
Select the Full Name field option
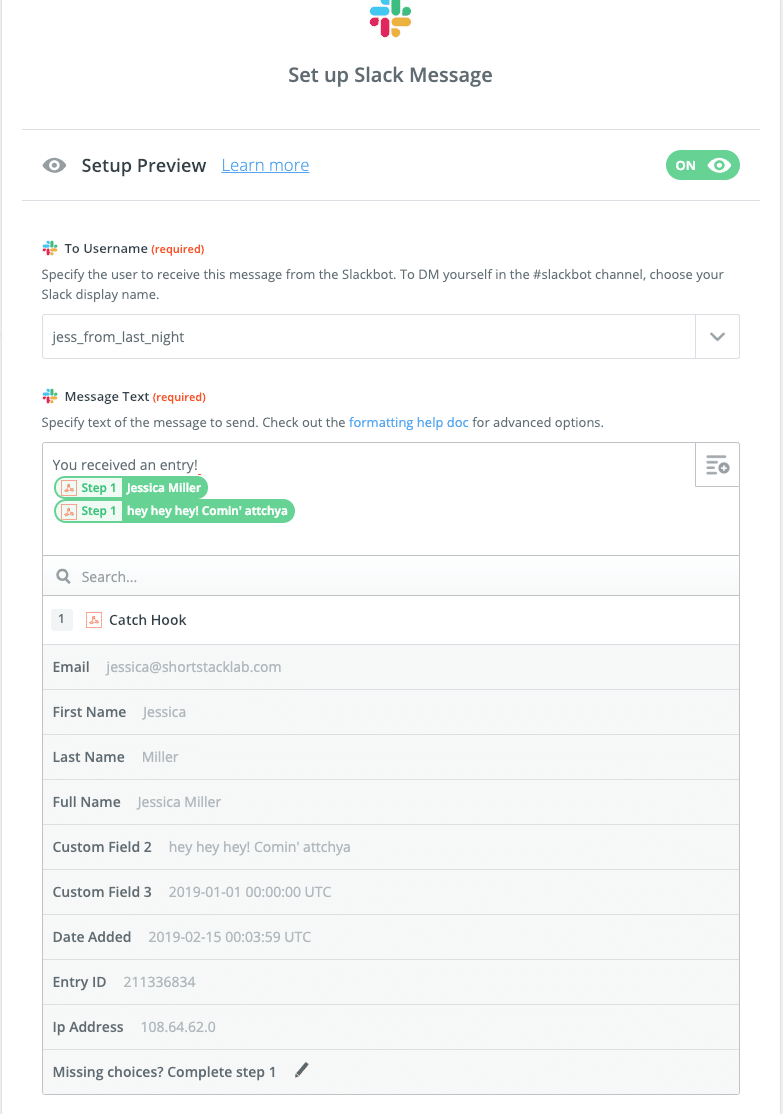pyautogui.click(x=390, y=802)
